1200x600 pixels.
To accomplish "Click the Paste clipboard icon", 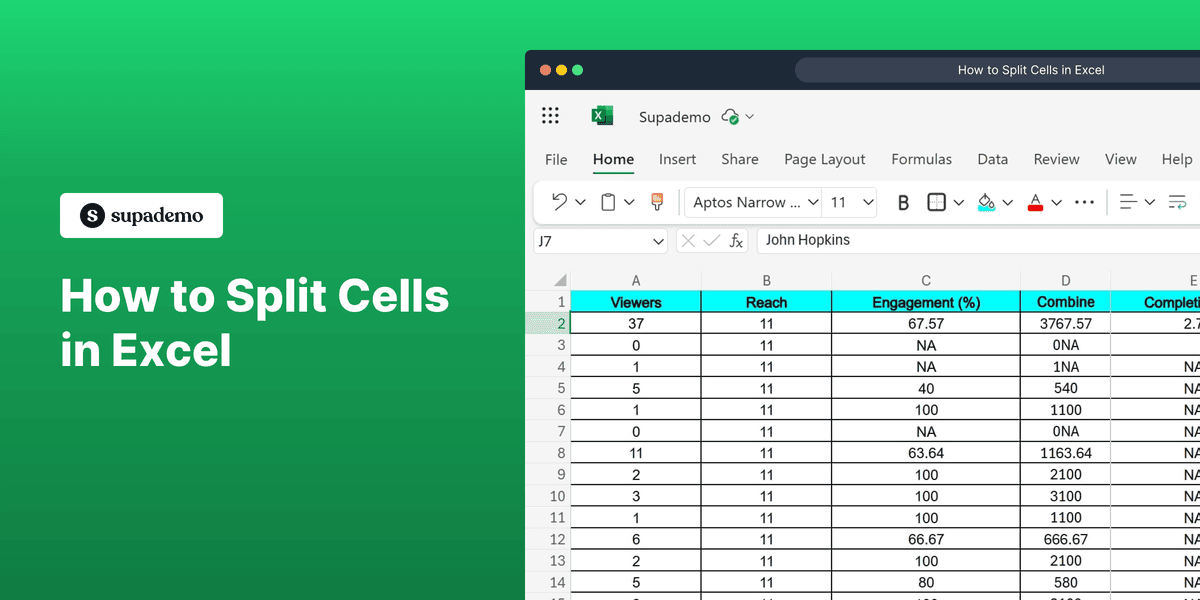I will coord(608,201).
